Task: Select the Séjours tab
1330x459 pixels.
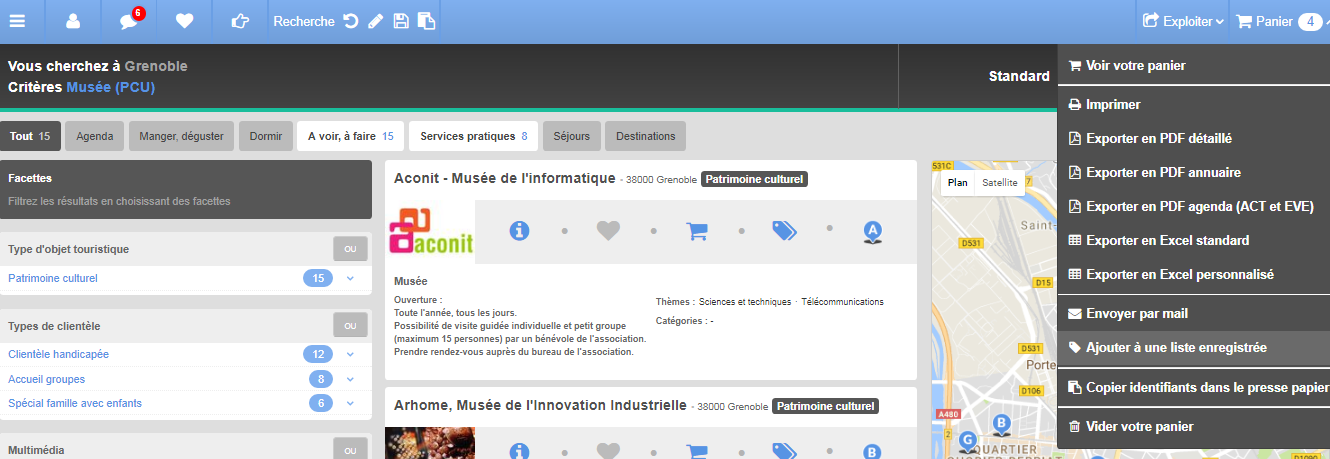Action: coord(571,136)
